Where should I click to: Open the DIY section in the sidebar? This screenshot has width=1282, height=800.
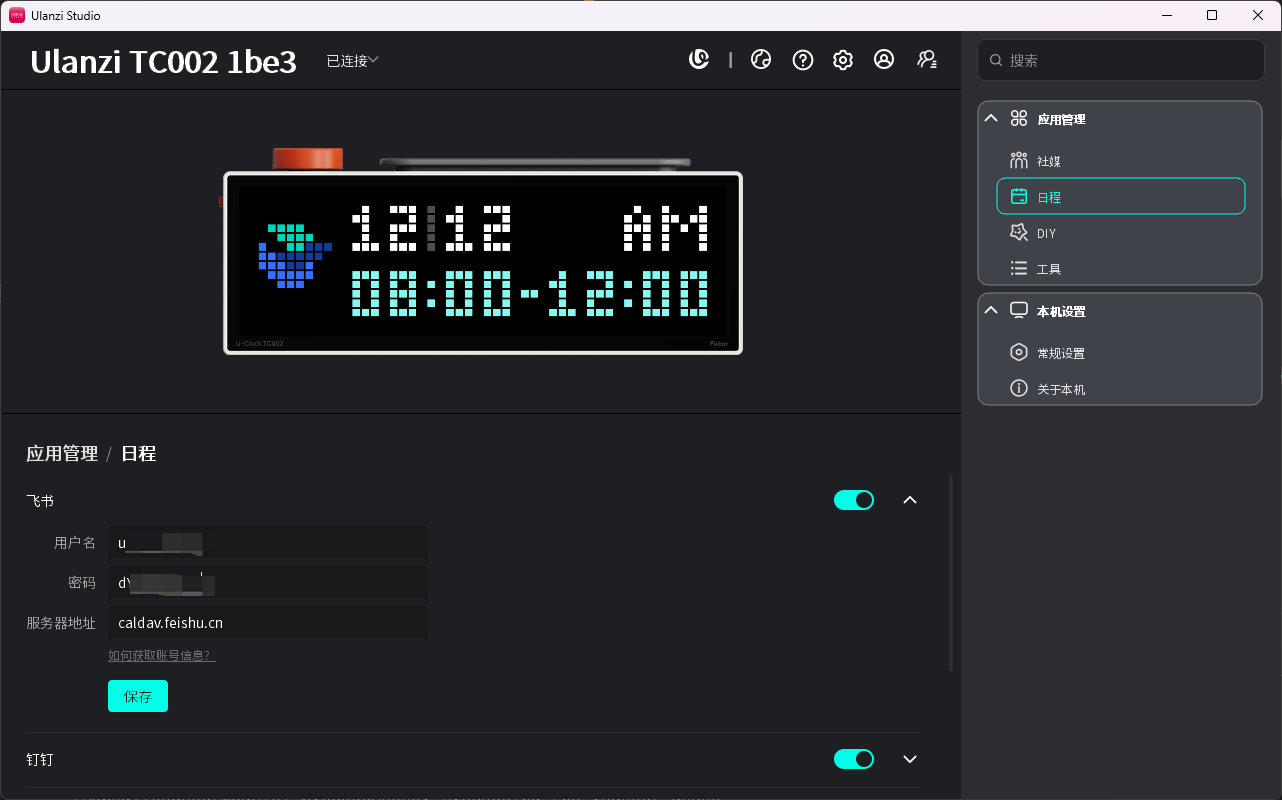(x=1120, y=233)
